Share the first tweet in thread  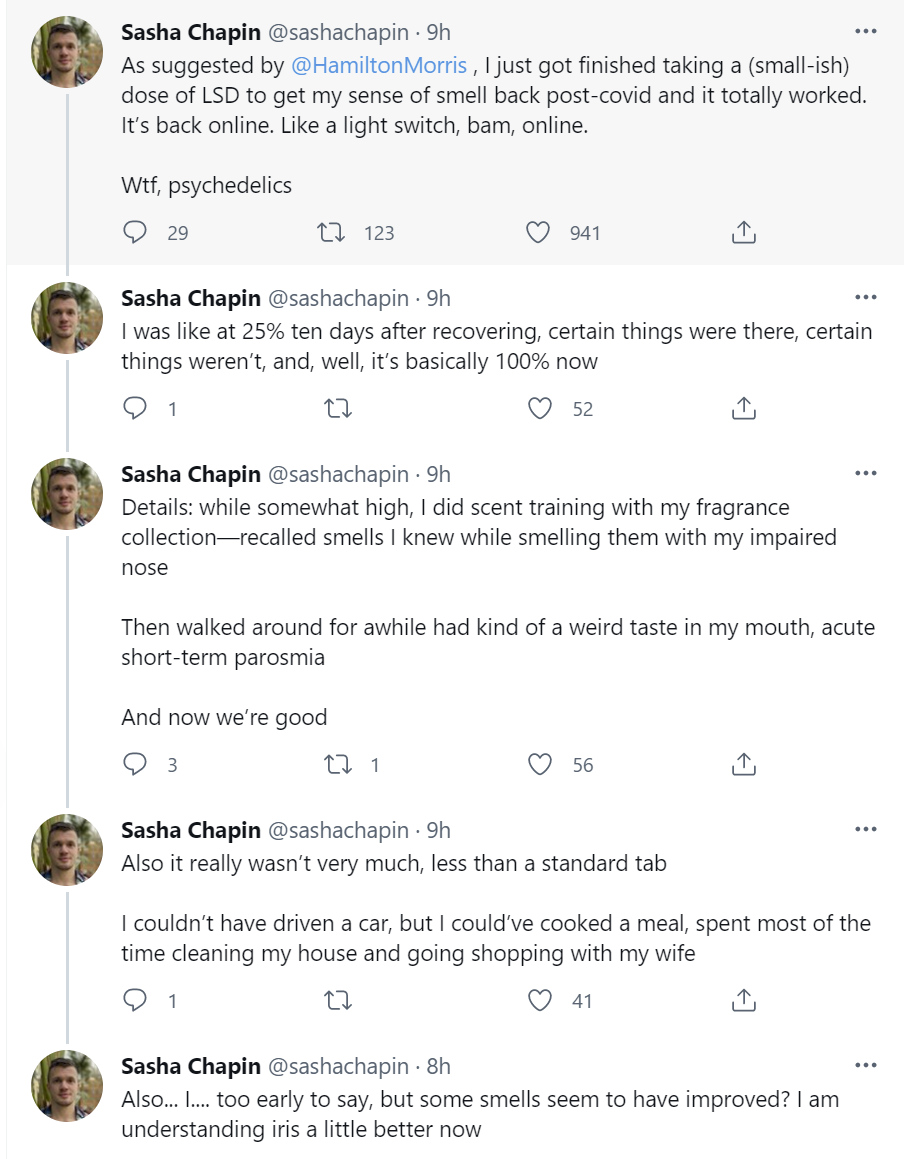coord(742,233)
